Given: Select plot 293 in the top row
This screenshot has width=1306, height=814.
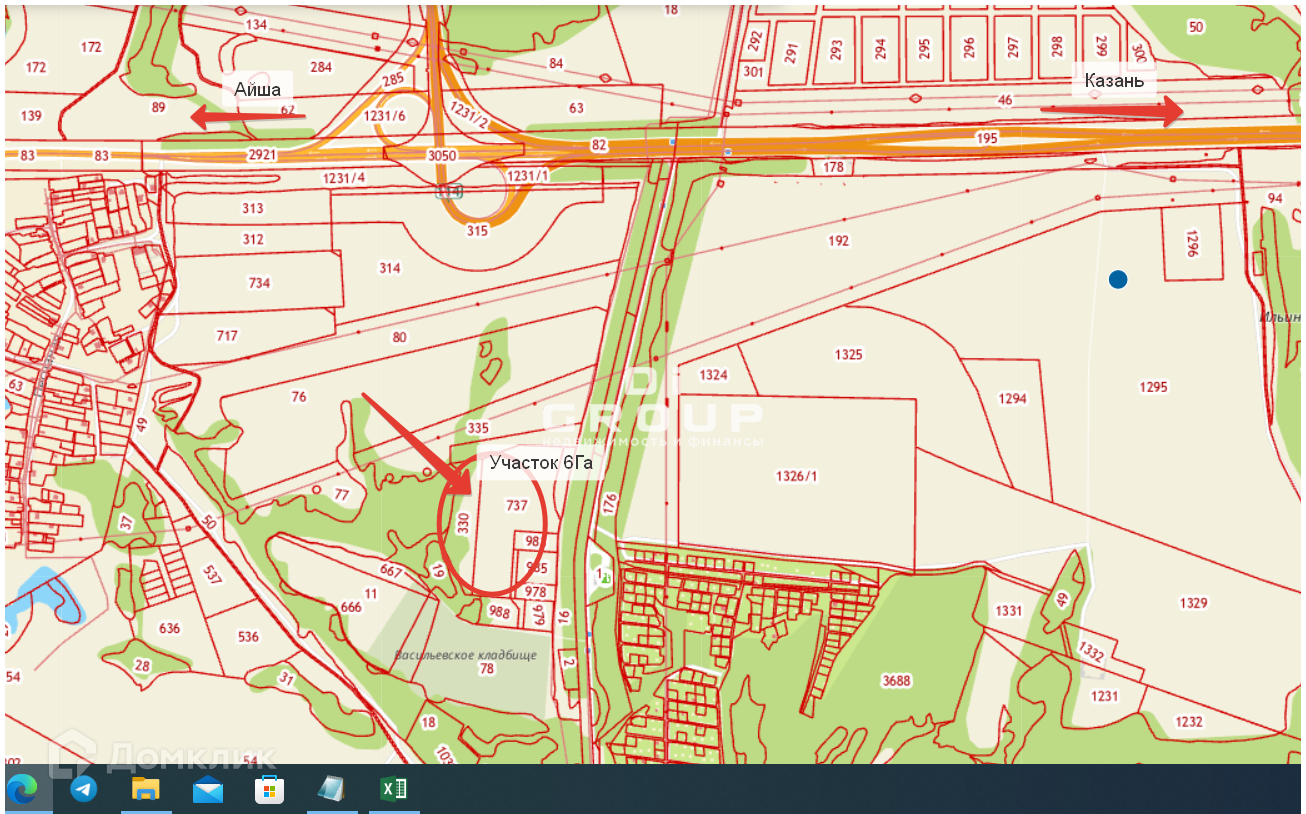Looking at the screenshot, I should (837, 50).
